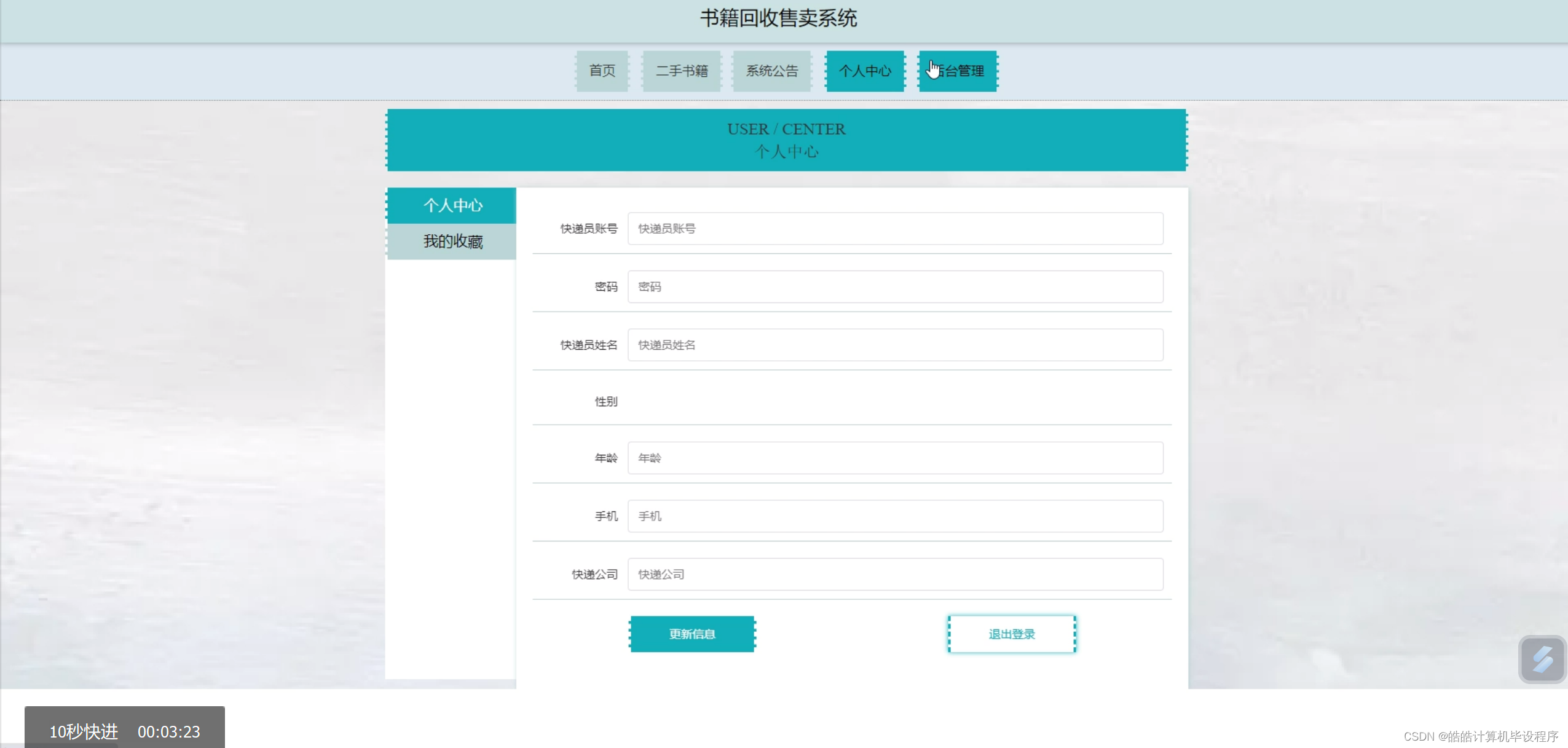The image size is (1568, 748).
Task: Click into the 密码 input field
Action: [895, 286]
